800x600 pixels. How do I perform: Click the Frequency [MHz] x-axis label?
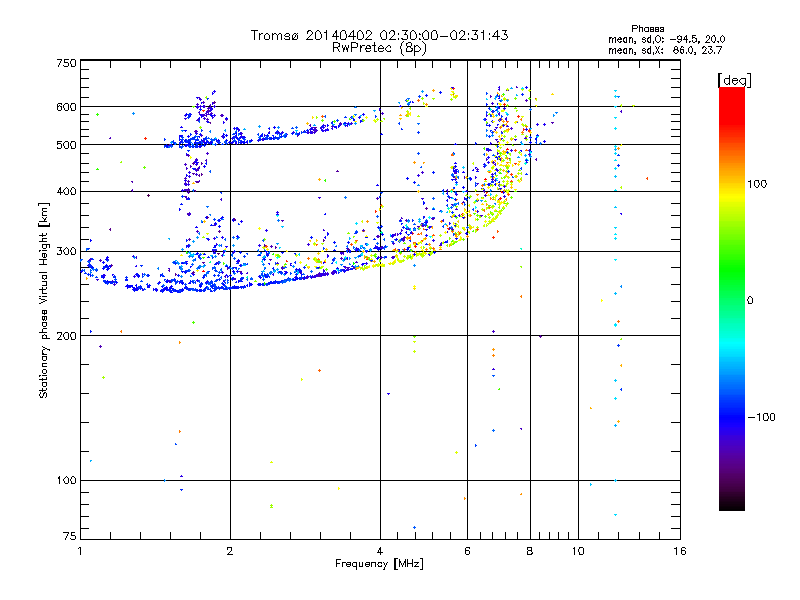pyautogui.click(x=379, y=565)
